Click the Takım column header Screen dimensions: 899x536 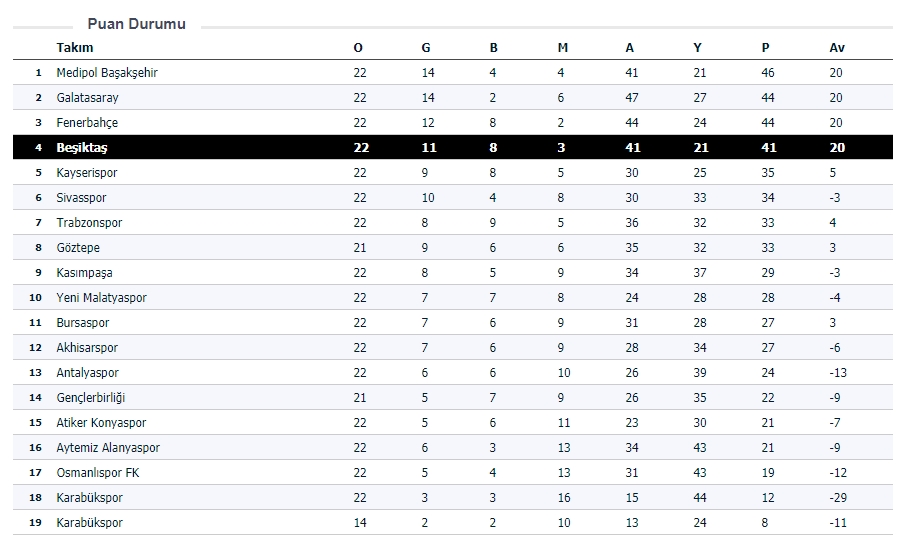[75, 48]
